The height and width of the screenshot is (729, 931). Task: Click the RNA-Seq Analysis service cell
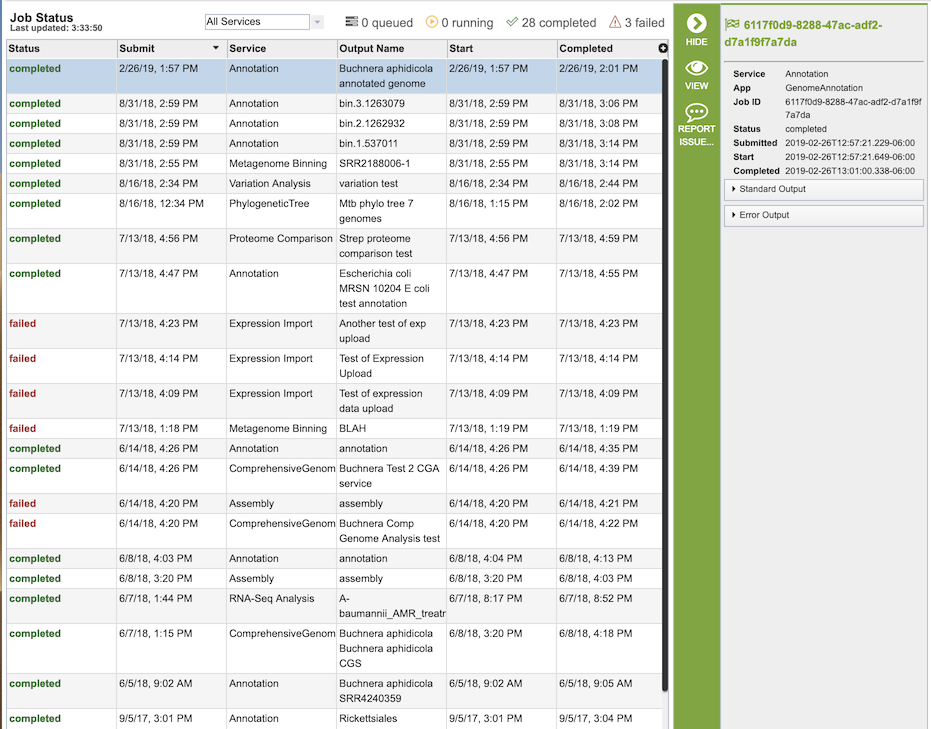click(281, 606)
